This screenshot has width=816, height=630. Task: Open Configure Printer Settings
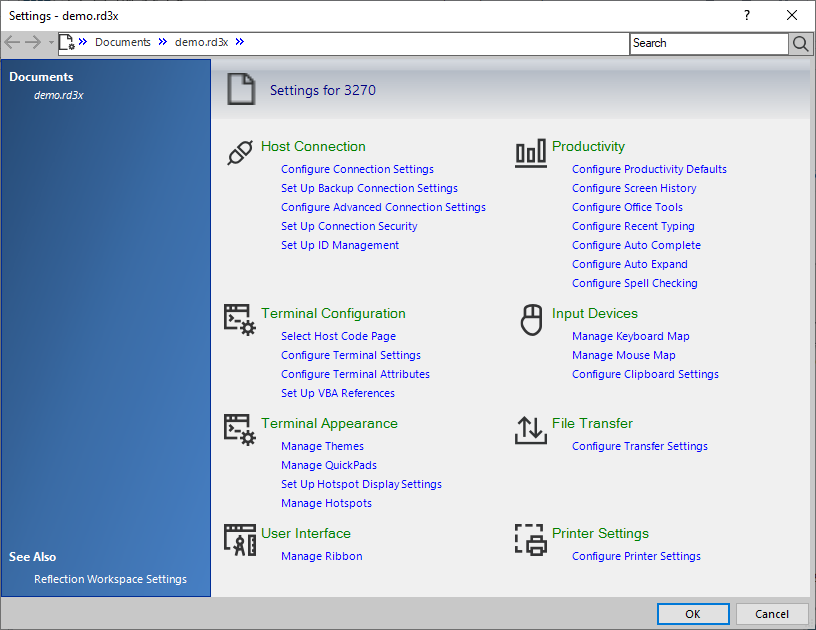click(x=636, y=556)
